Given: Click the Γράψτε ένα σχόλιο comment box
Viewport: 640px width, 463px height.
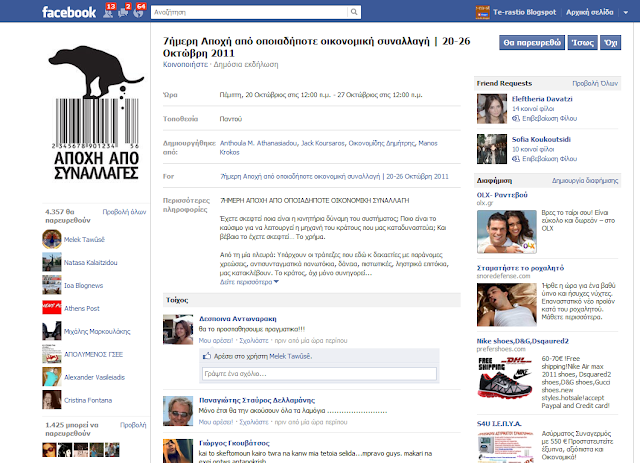Looking at the screenshot, I should point(319,374).
